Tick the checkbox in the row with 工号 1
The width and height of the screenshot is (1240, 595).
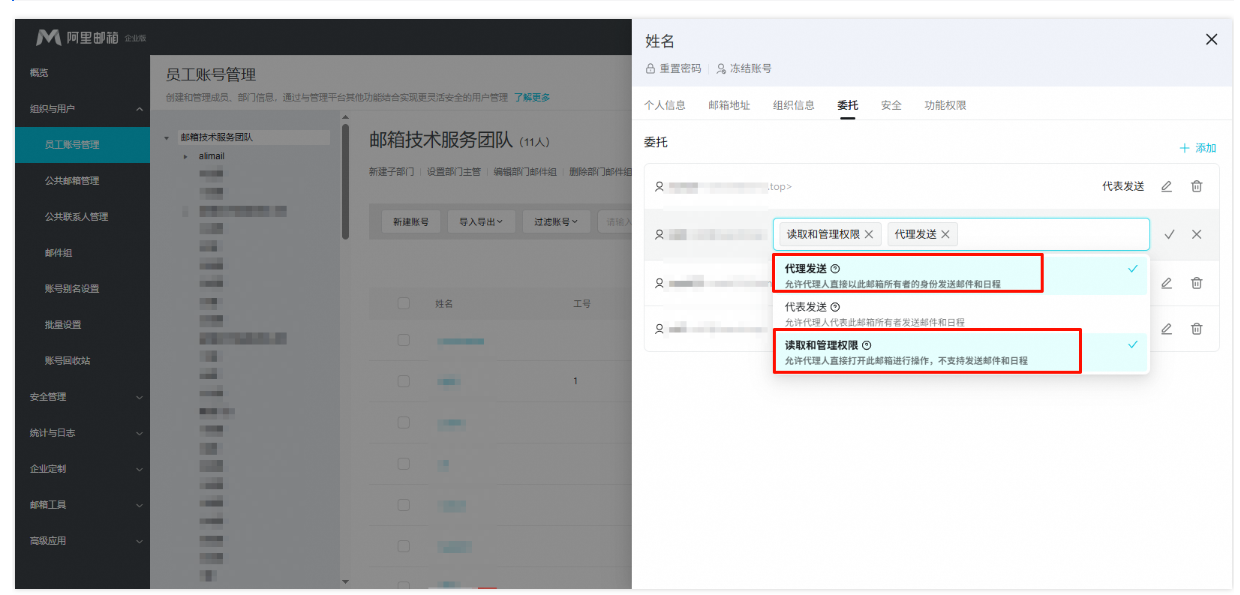404,381
